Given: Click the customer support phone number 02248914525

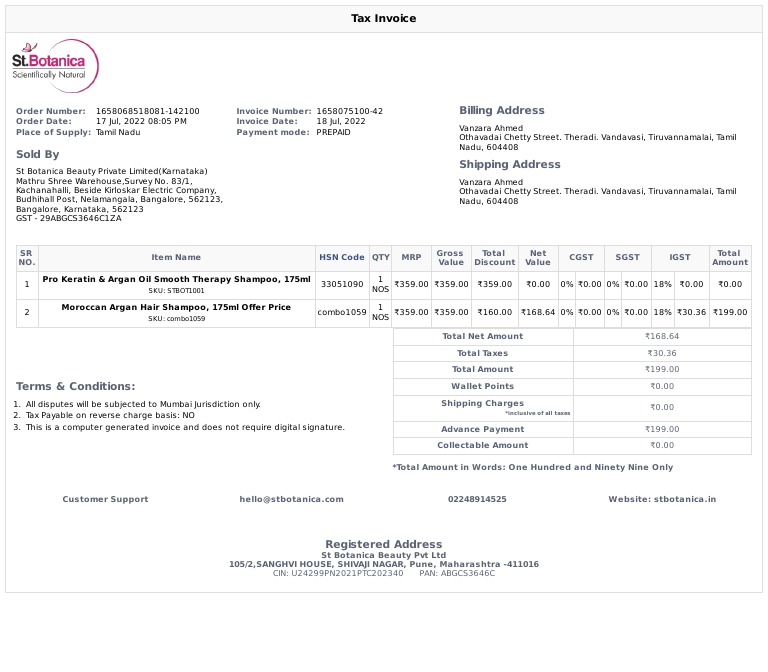Looking at the screenshot, I should (x=477, y=499).
